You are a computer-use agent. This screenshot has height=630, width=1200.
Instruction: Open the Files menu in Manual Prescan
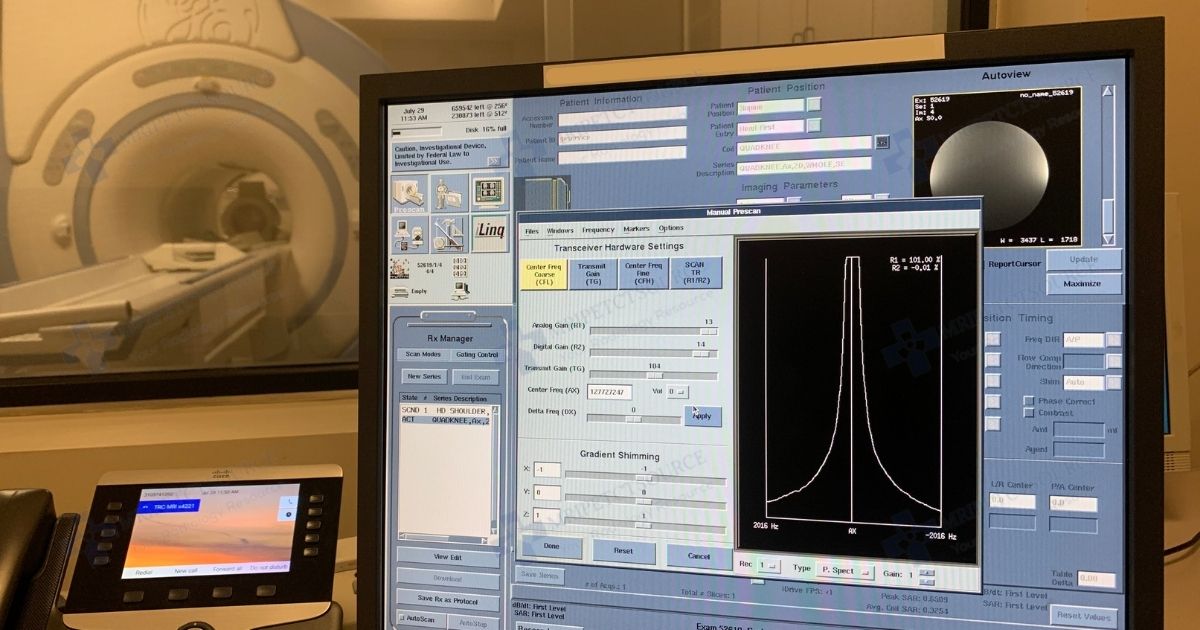pos(532,231)
